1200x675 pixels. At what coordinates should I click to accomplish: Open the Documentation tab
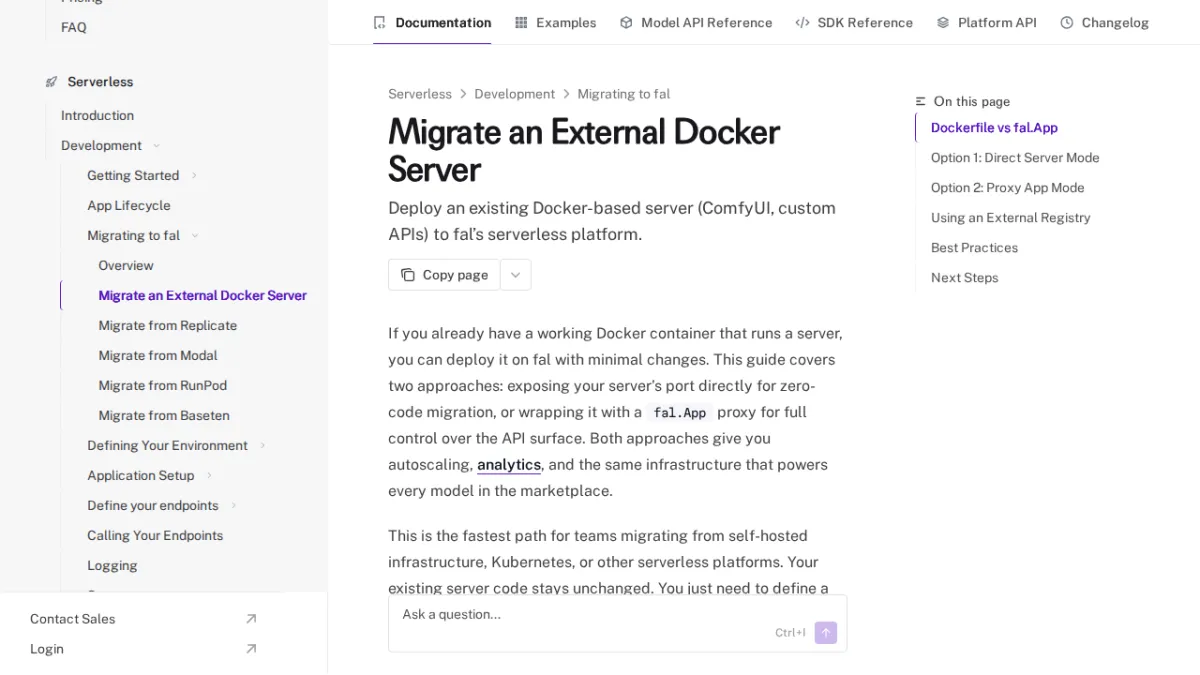pyautogui.click(x=432, y=22)
